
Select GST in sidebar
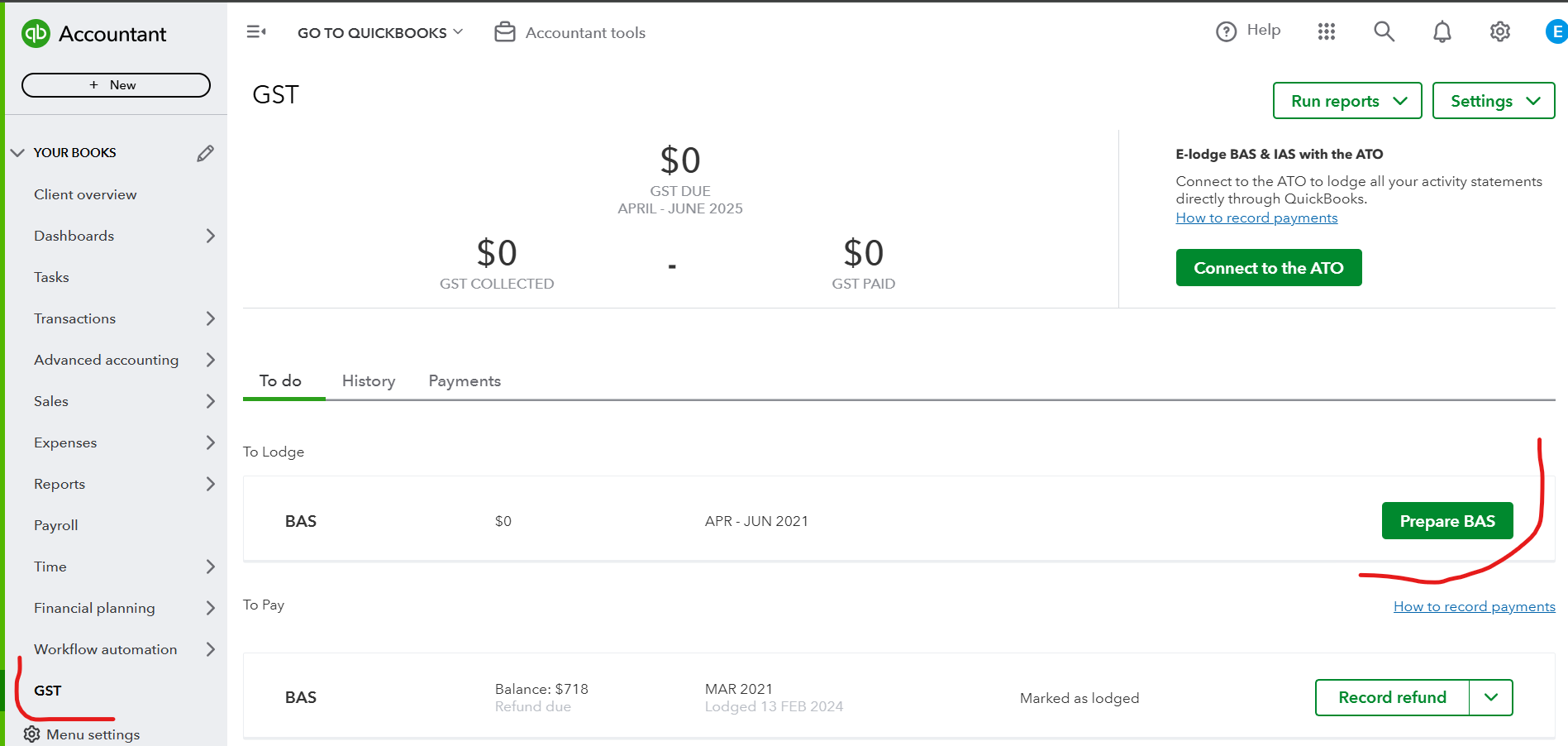[47, 691]
